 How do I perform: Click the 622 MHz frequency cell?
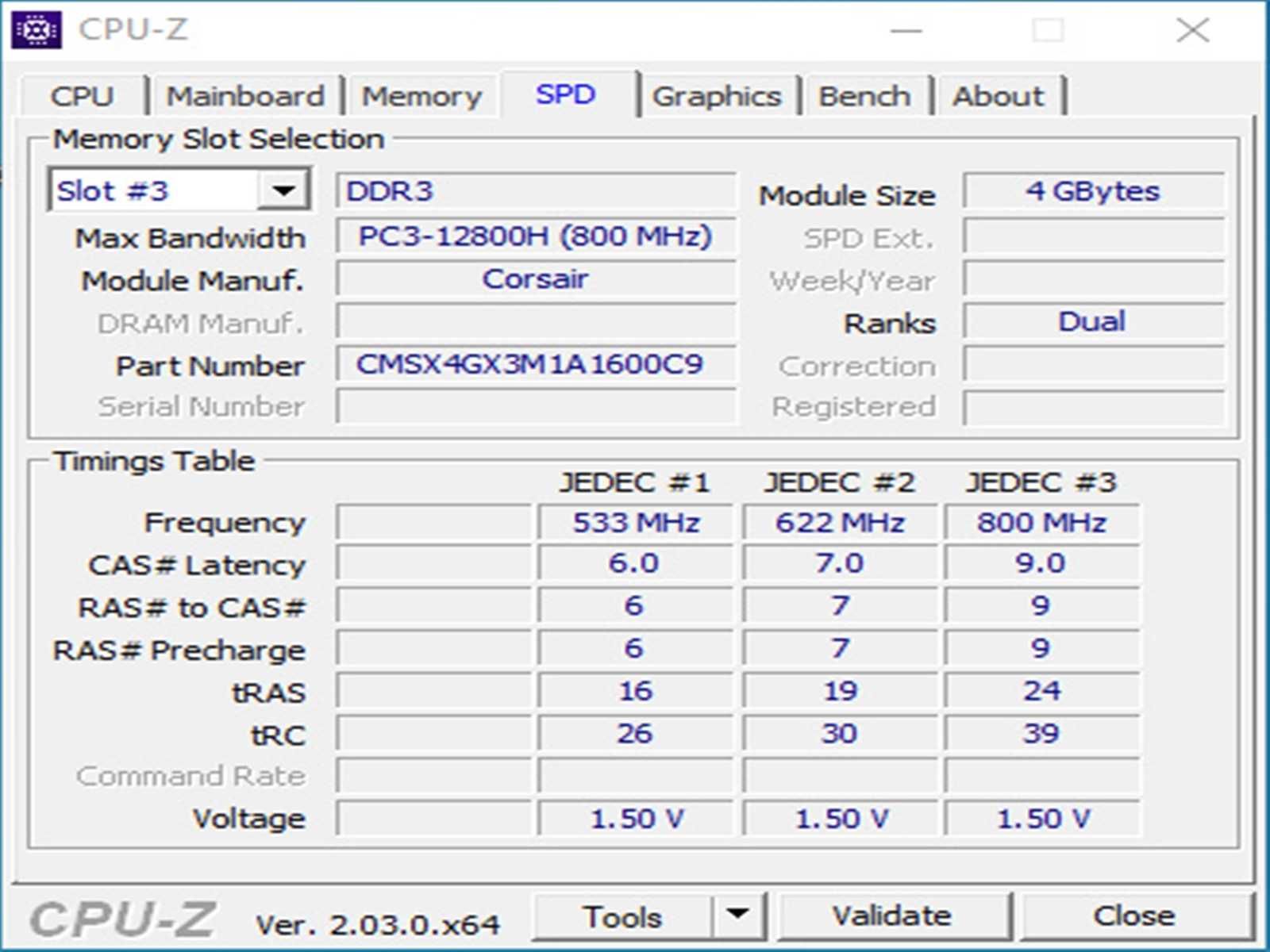840,522
